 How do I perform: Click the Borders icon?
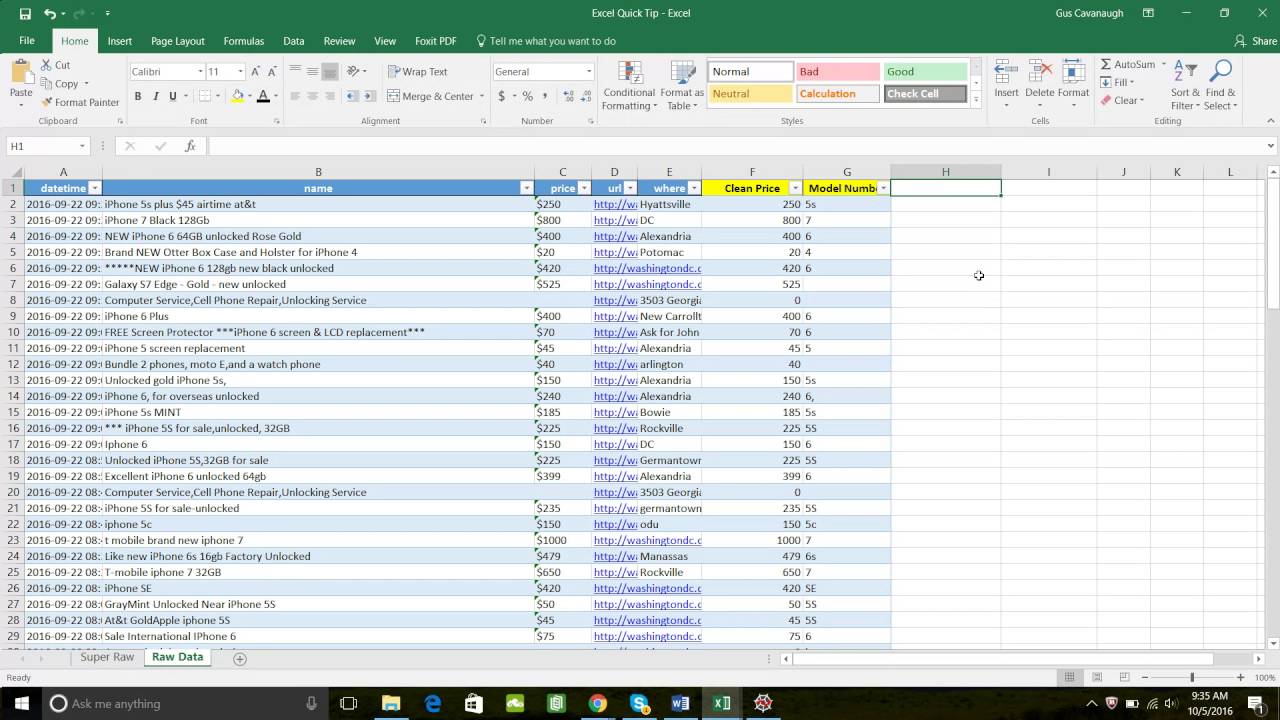pyautogui.click(x=204, y=96)
